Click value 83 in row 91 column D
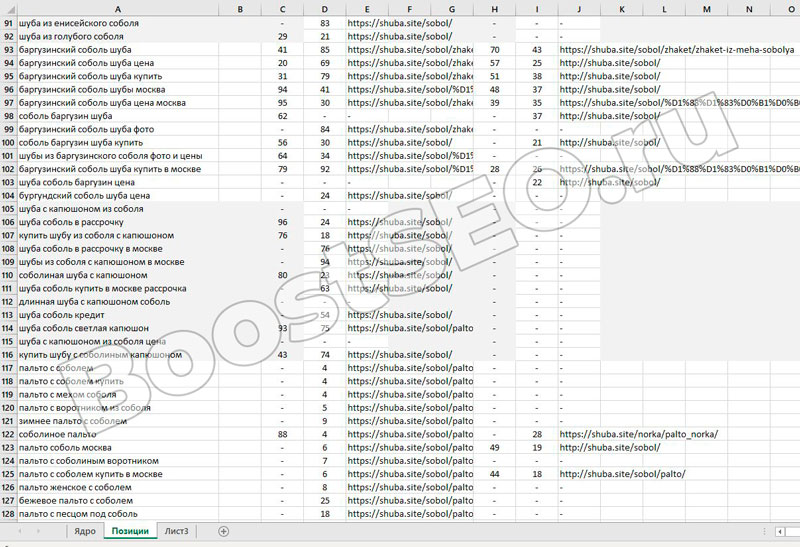 (324, 23)
